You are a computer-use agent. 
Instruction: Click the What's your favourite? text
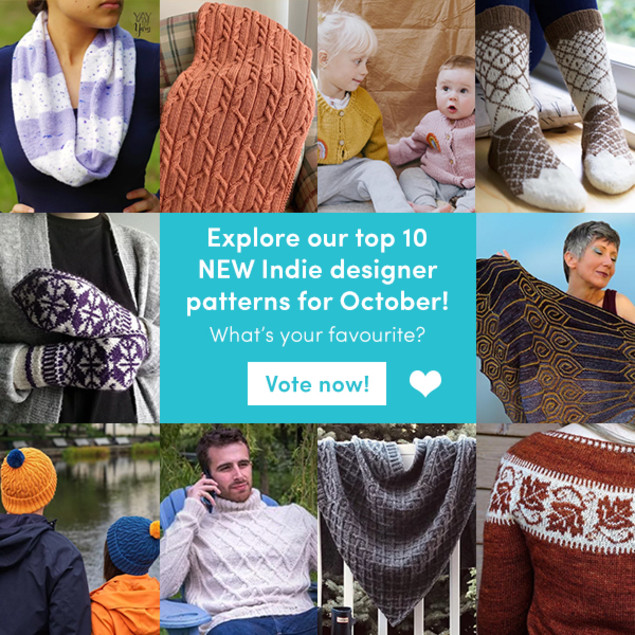click(x=317, y=335)
